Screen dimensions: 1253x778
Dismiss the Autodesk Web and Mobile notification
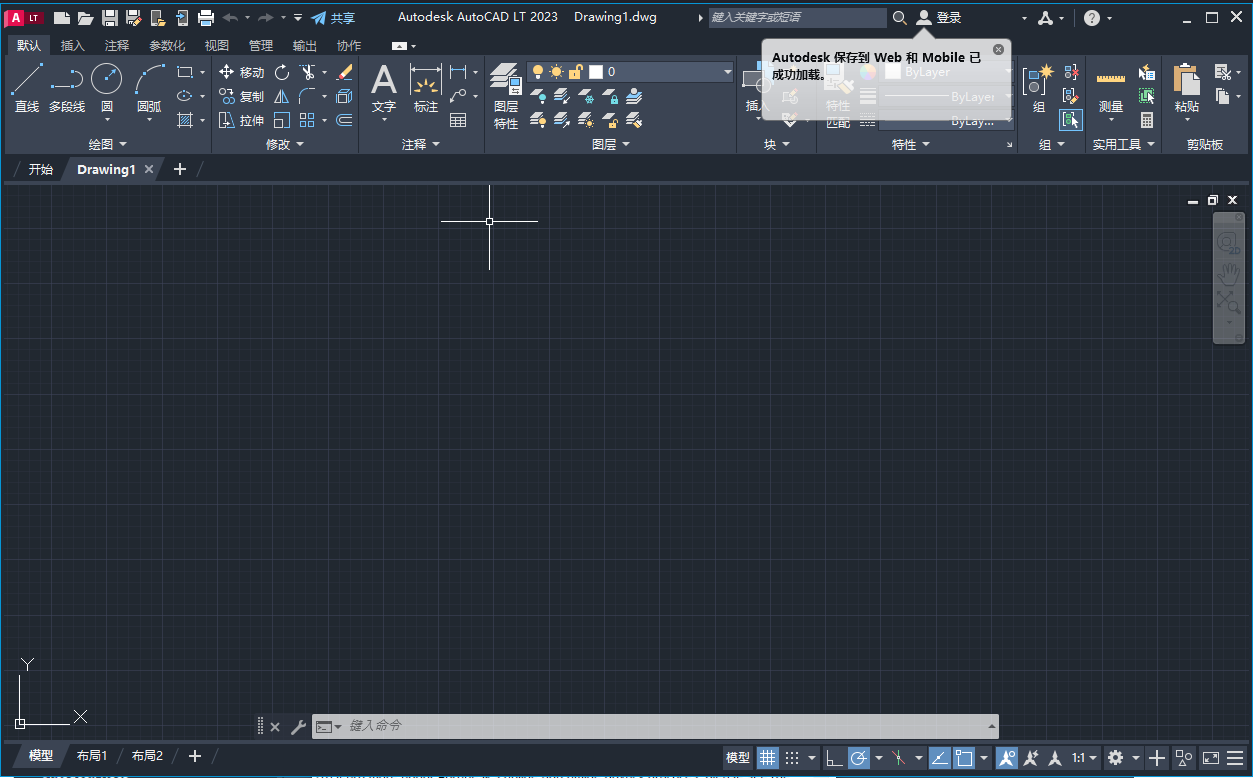coord(997,48)
